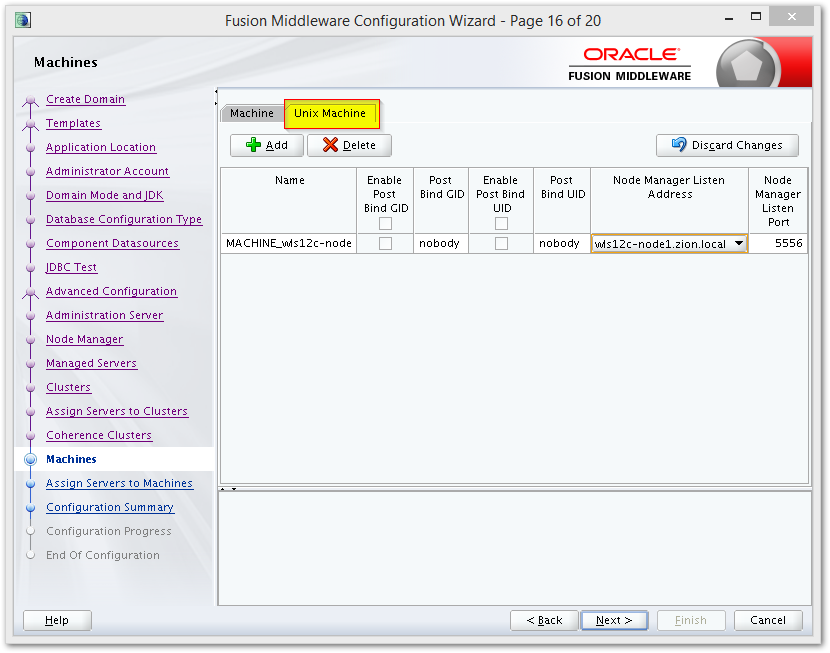
Task: Click the red X Delete icon
Action: pos(330,145)
